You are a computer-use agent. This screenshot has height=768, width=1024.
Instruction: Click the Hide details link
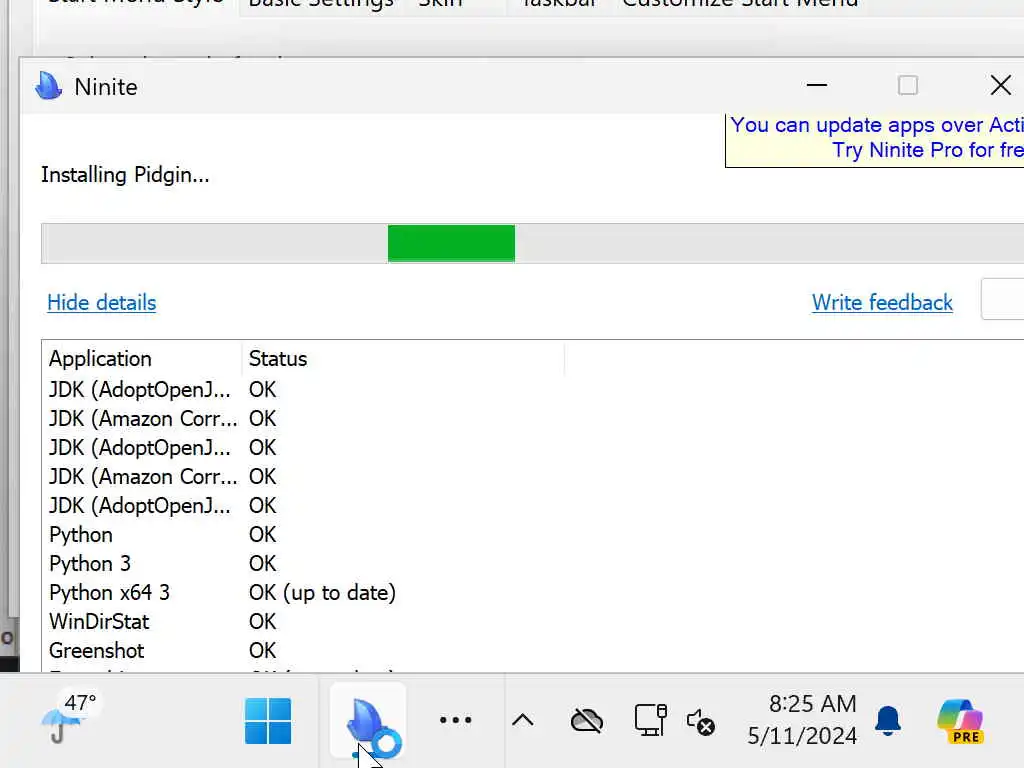(x=101, y=302)
